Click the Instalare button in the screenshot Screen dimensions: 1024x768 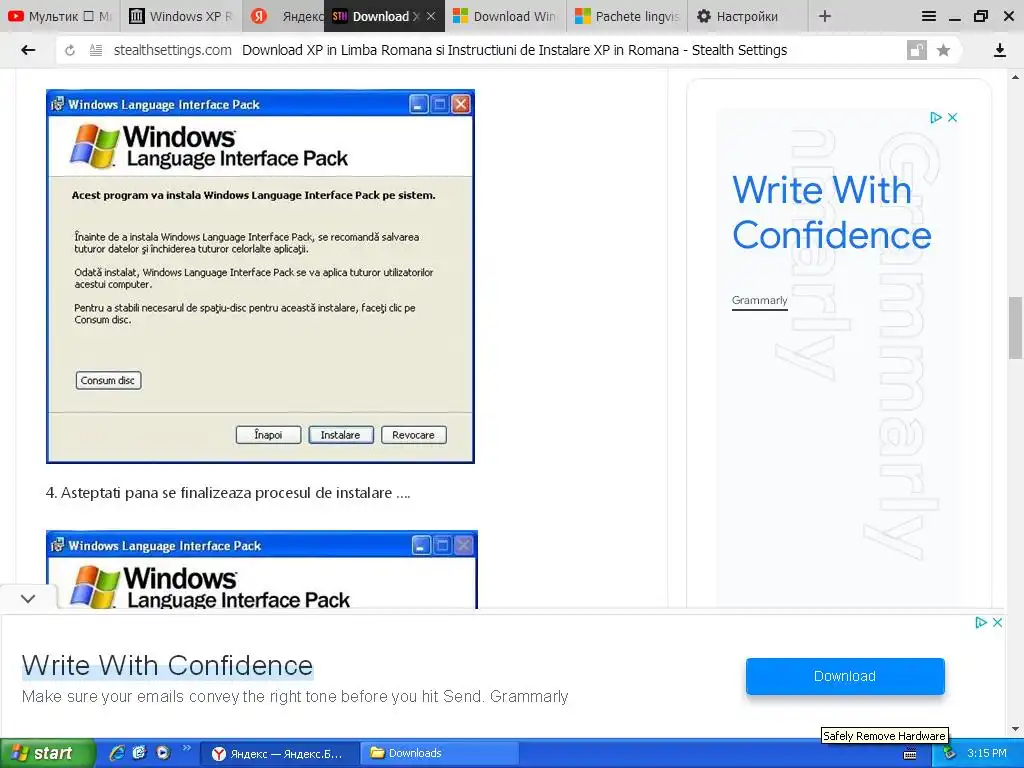[340, 435]
